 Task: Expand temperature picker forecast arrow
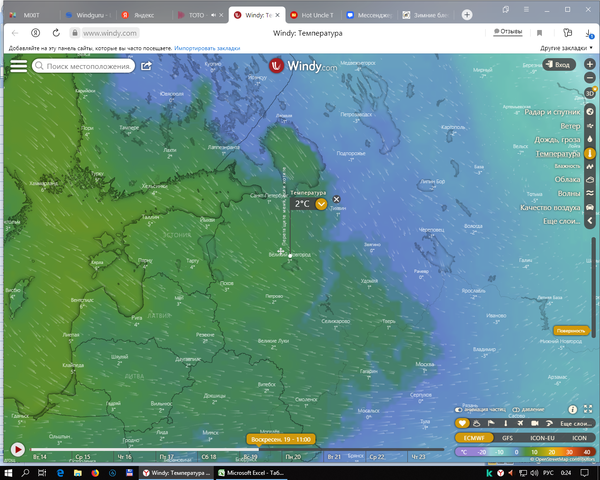tap(321, 203)
